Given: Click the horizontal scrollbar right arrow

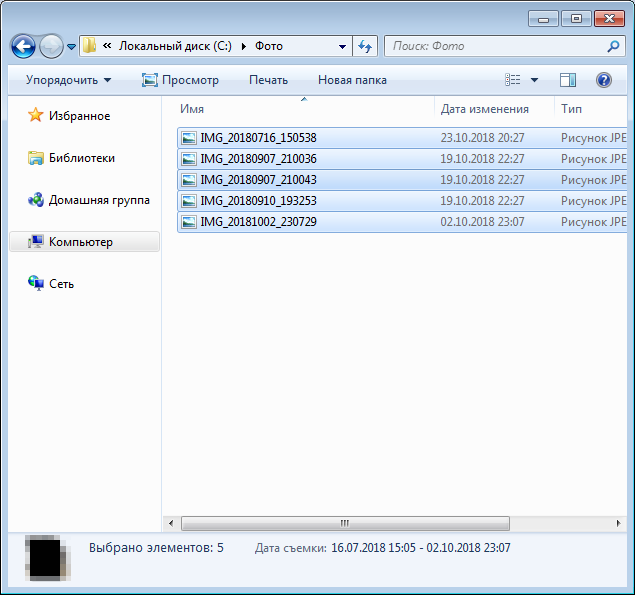Looking at the screenshot, I should [x=618, y=523].
